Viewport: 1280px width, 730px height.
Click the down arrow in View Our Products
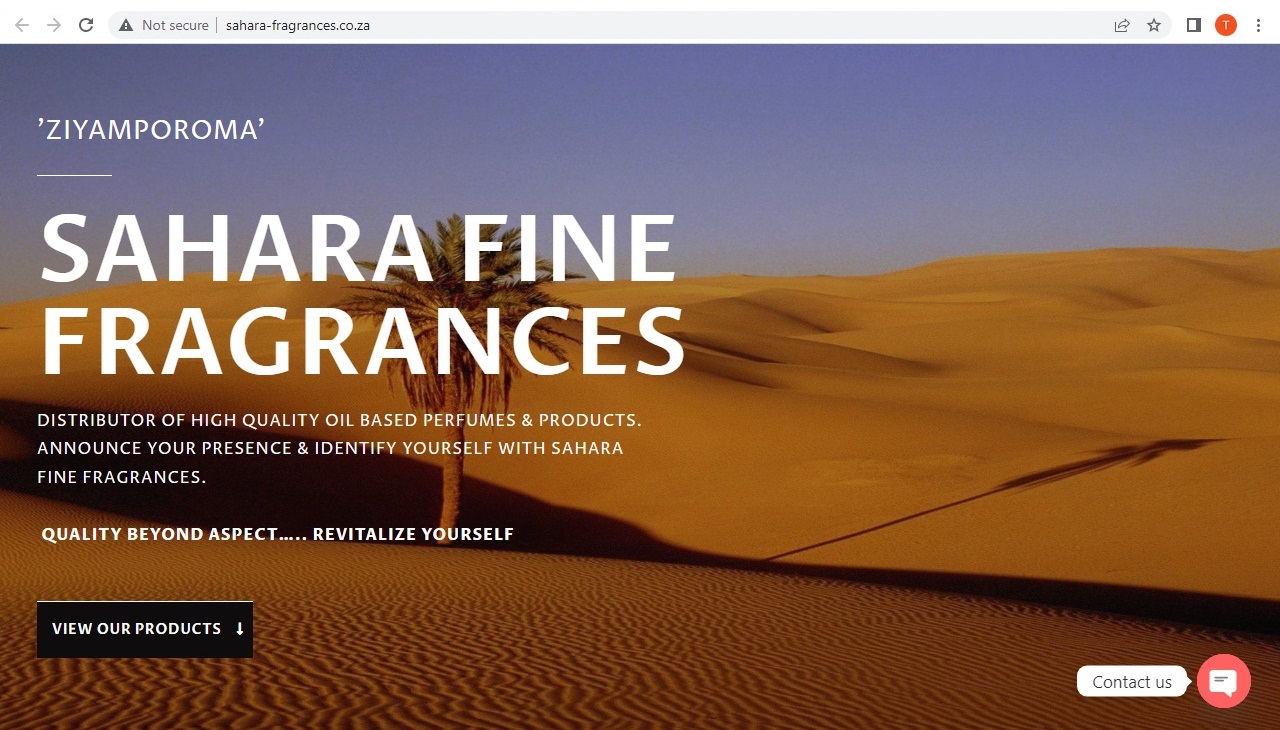point(240,629)
